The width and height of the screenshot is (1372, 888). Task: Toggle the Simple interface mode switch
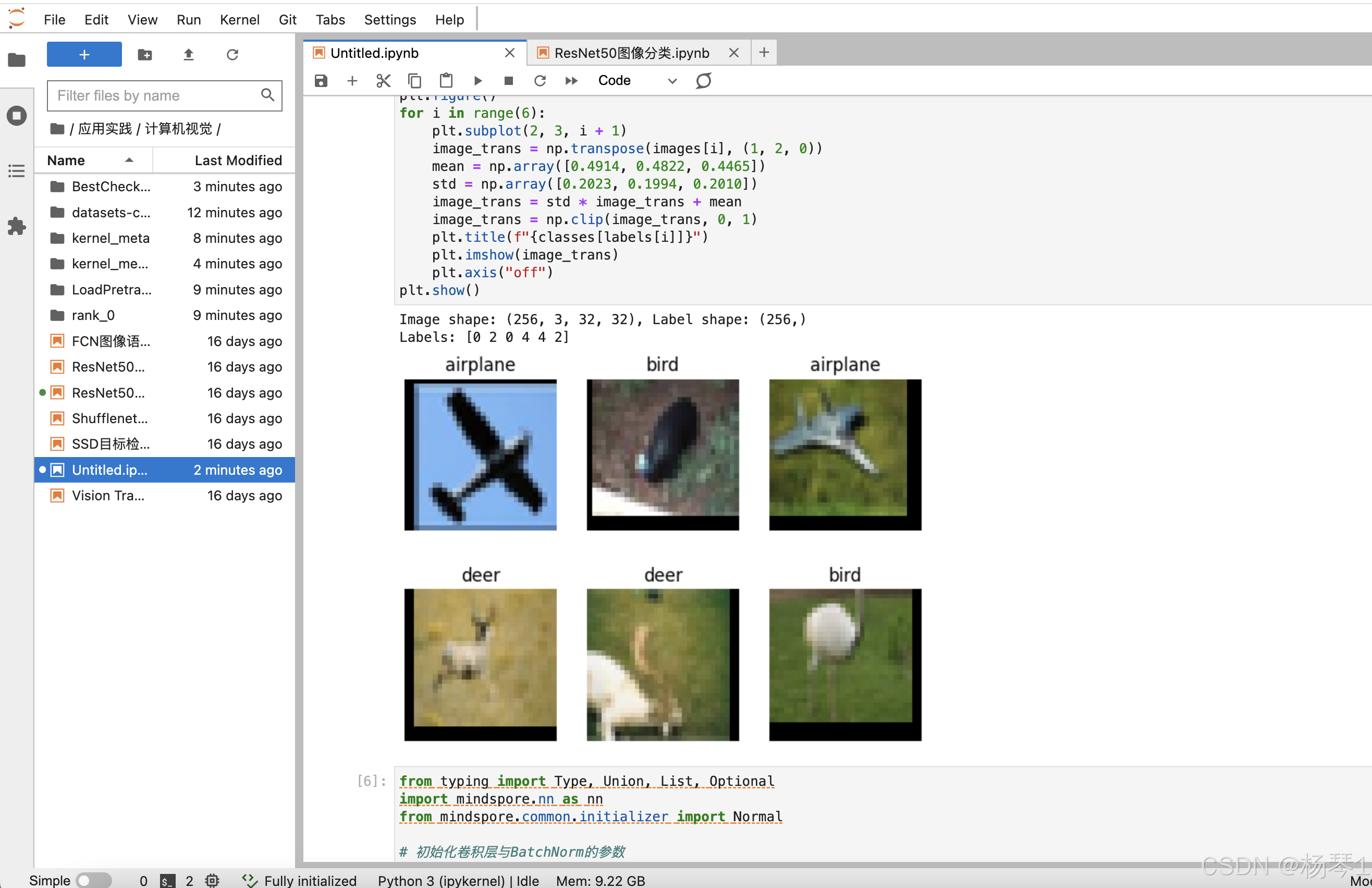[x=94, y=880]
